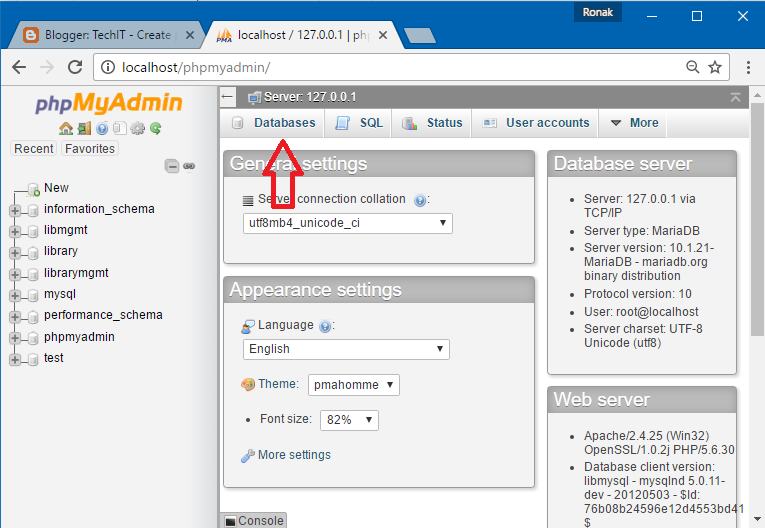Open the More tab dropdown
Screen dimensions: 765x528
[x=635, y=123]
